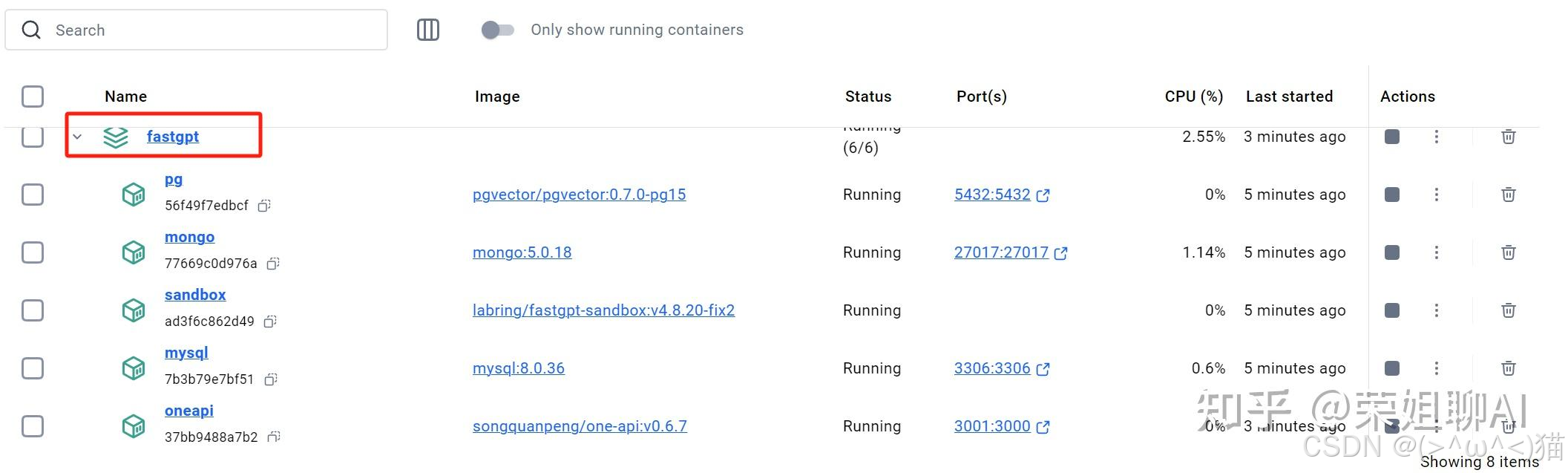Viewport: 1568px width, 473px height.
Task: Open more actions menu for mysql
Action: 1437,368
